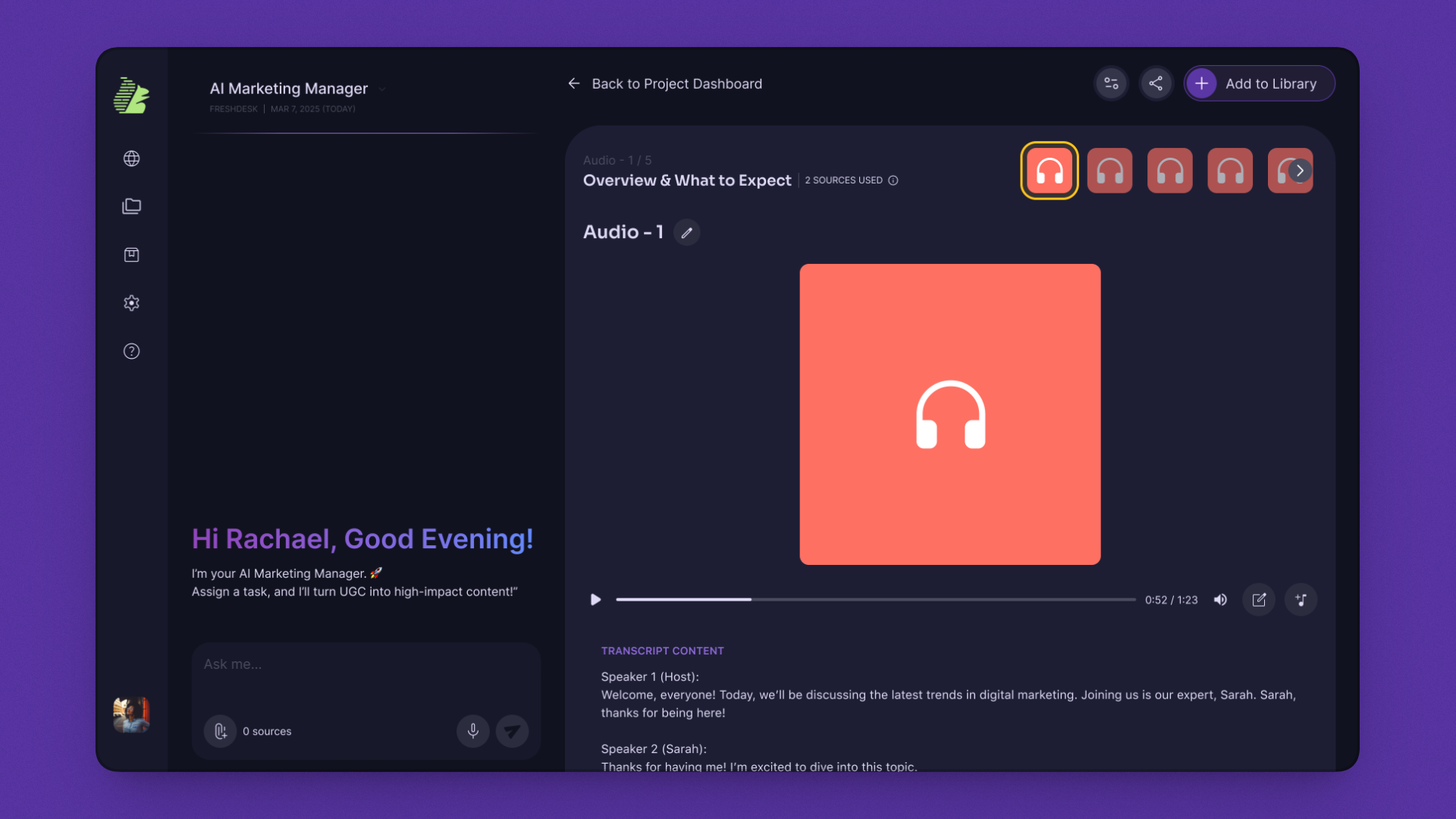Click Add to Library button
Screen dimensions: 1456x819
[x=1260, y=83]
